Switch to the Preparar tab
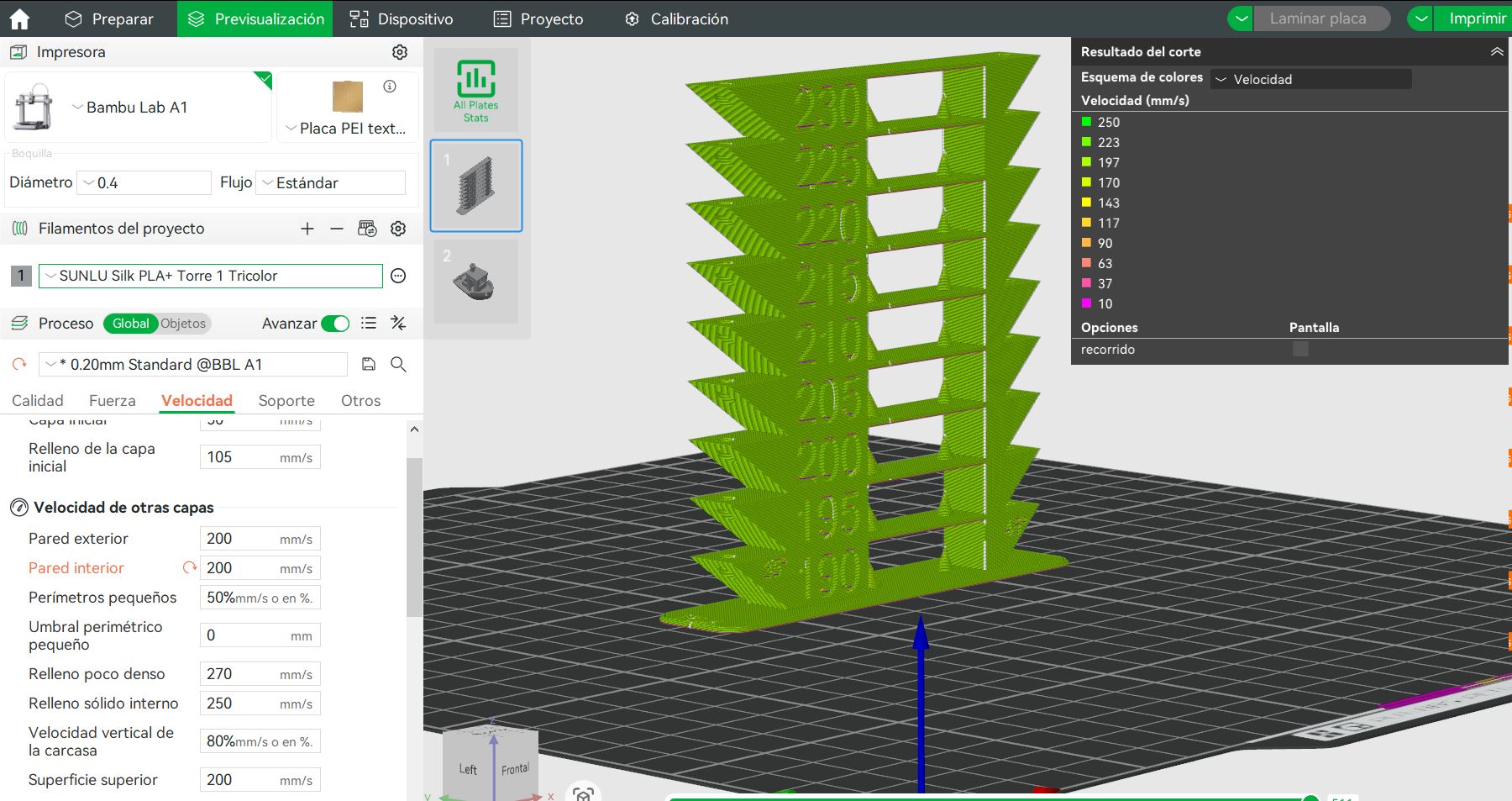 (110, 18)
